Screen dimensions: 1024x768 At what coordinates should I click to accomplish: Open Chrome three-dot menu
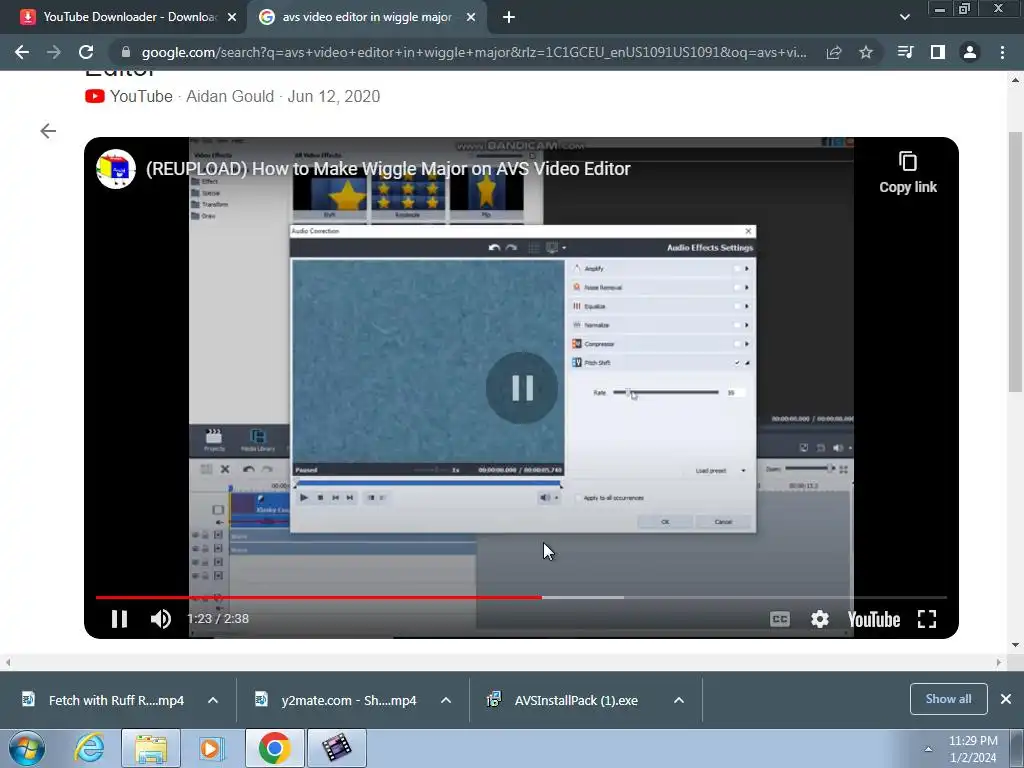(1002, 52)
